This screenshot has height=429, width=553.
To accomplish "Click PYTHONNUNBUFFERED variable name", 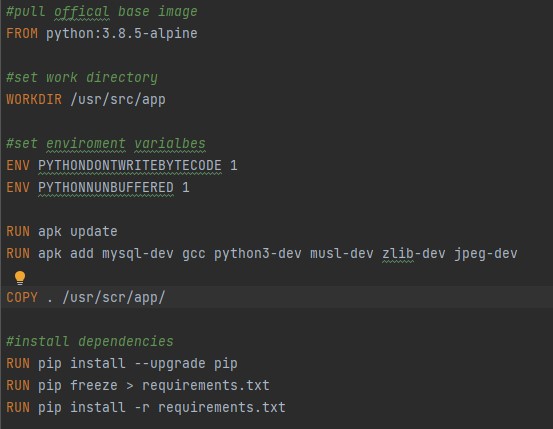I will (x=106, y=187).
